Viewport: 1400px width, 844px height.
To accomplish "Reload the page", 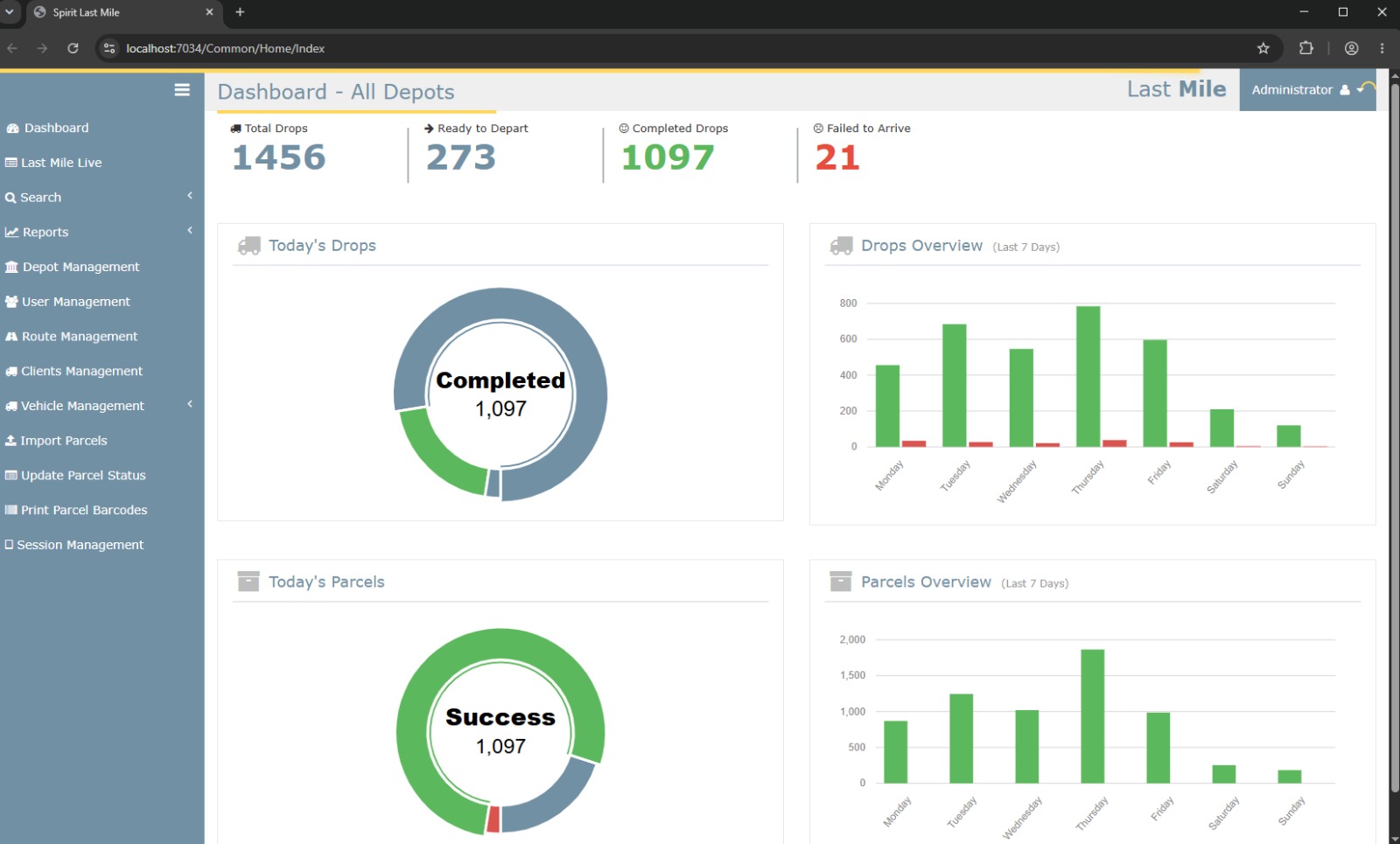I will click(73, 48).
